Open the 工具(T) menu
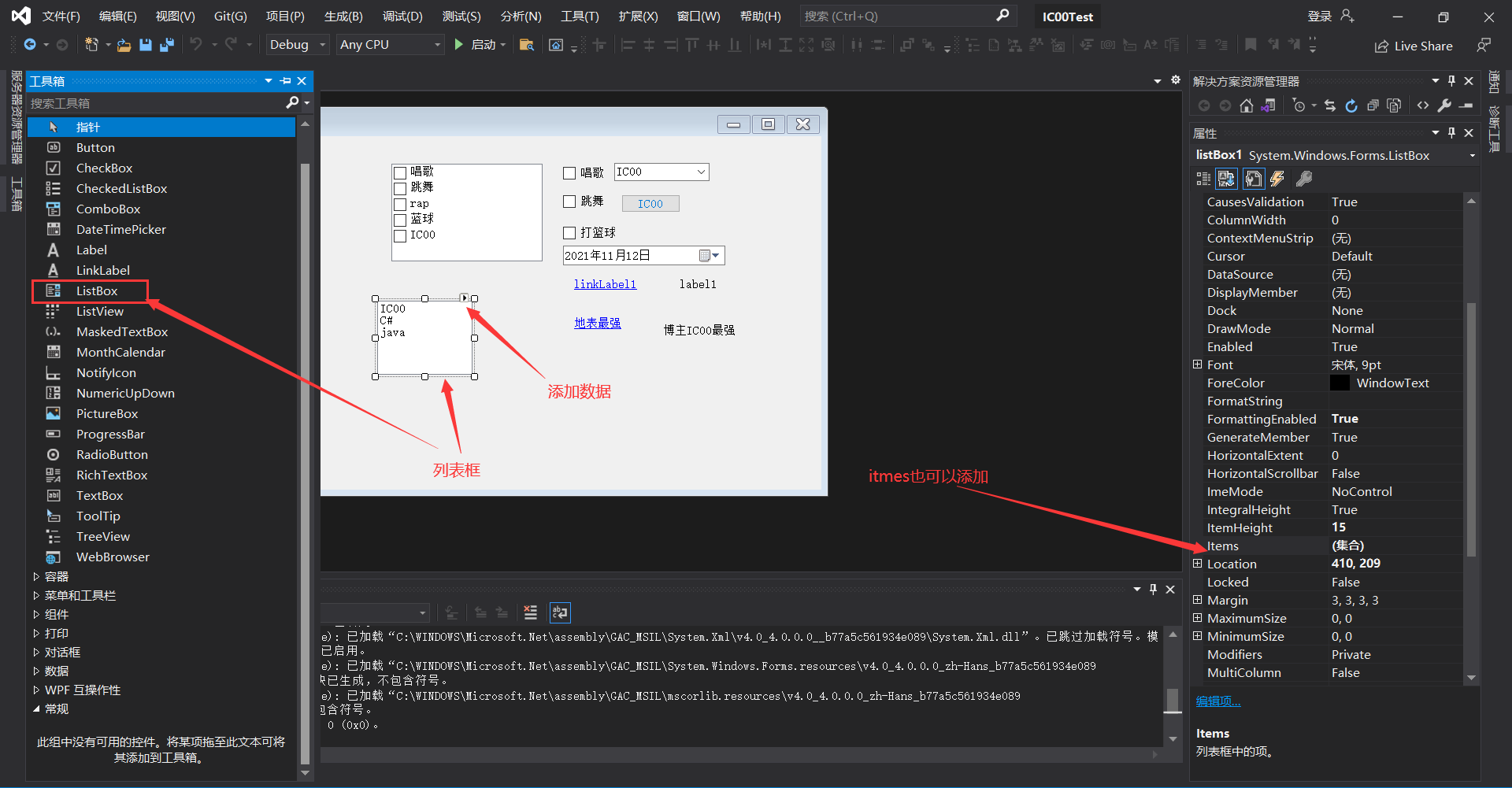 tap(580, 16)
